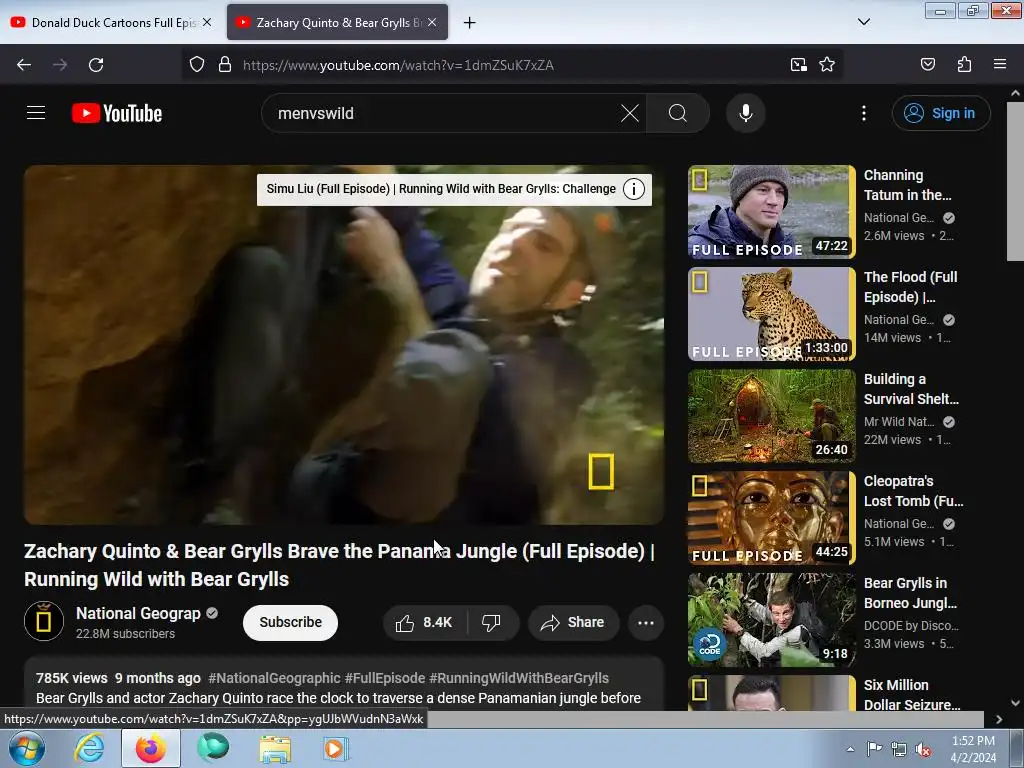Screen dimensions: 1024x768
Task: Click the forward navigation arrow
Action: [x=60, y=65]
